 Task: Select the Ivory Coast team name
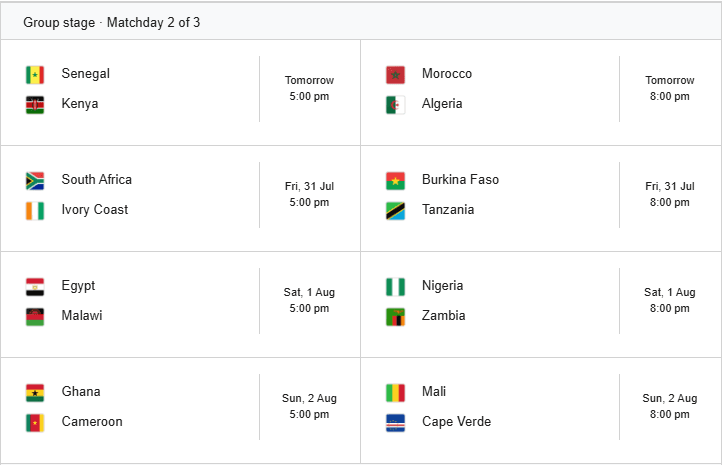pyautogui.click(x=95, y=209)
